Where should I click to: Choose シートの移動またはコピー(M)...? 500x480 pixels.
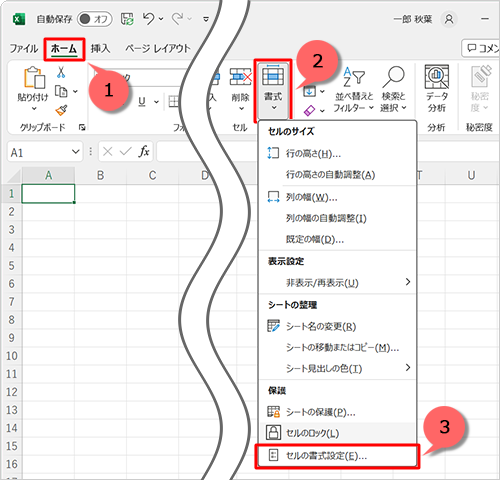click(x=337, y=348)
